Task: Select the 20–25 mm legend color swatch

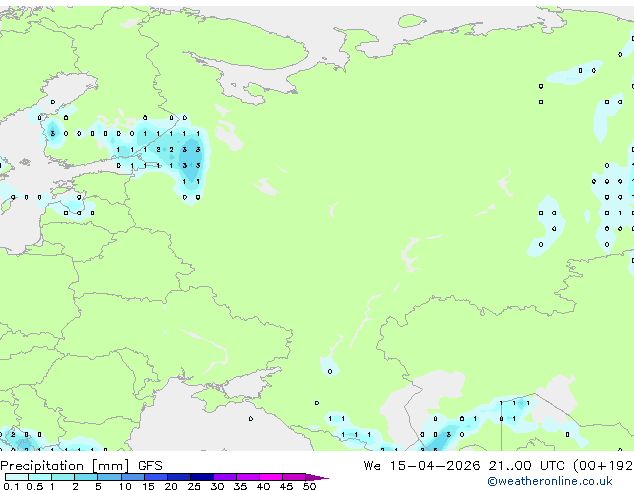Action: pos(178,477)
